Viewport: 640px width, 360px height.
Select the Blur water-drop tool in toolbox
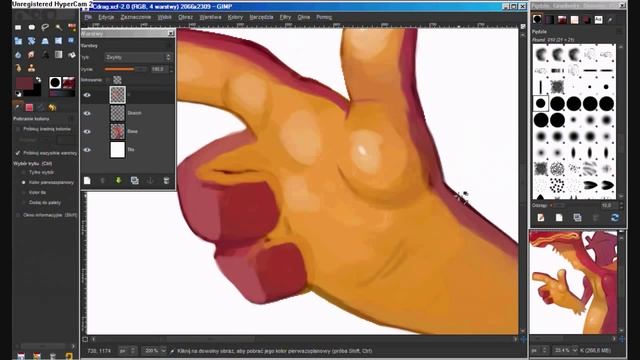tap(18, 55)
